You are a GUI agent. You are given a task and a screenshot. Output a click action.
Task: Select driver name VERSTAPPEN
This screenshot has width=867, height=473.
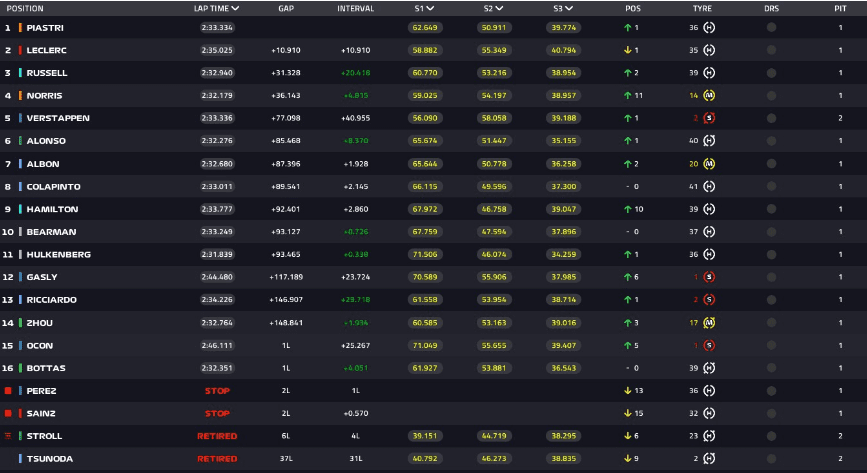58,118
